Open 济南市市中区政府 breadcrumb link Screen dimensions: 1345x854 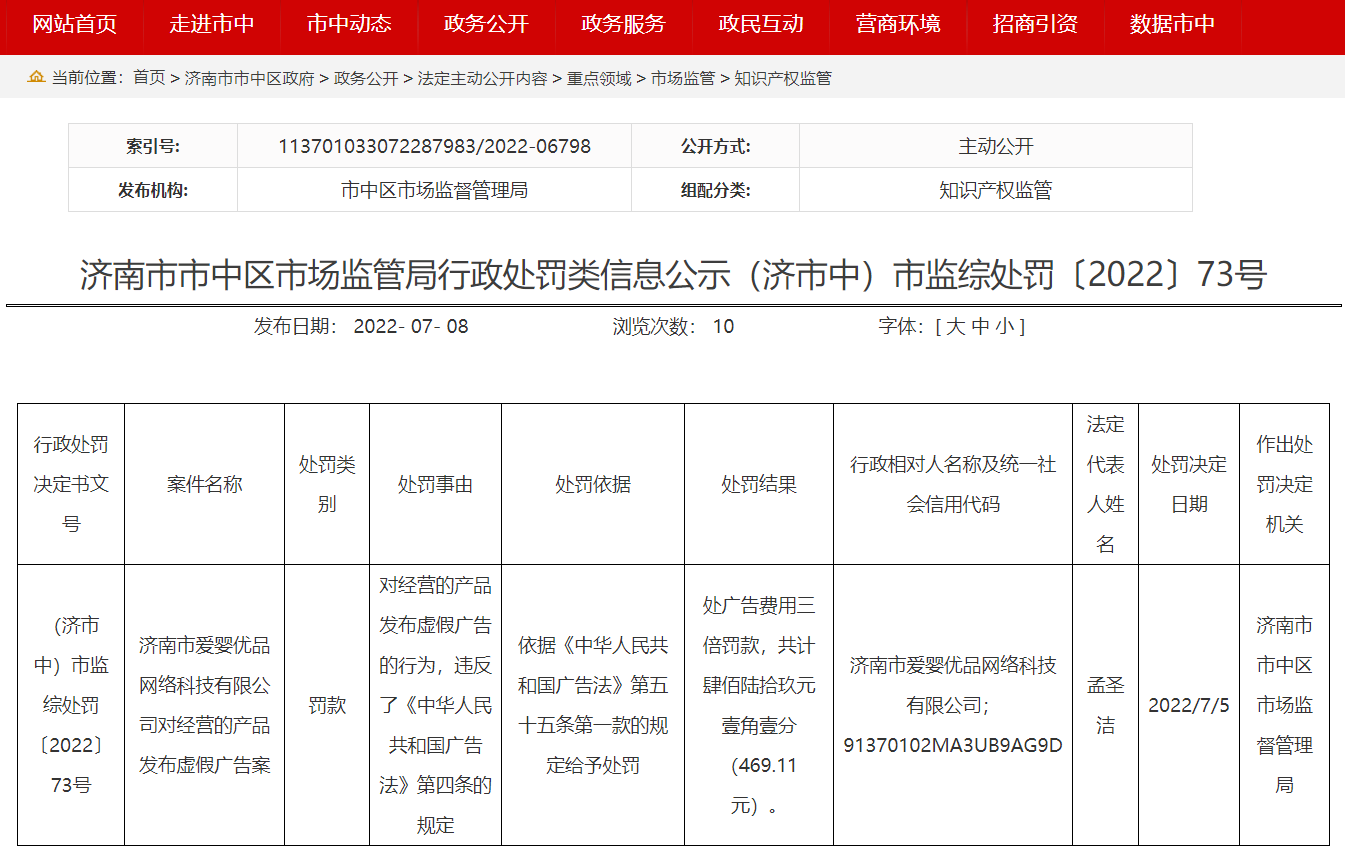point(249,78)
